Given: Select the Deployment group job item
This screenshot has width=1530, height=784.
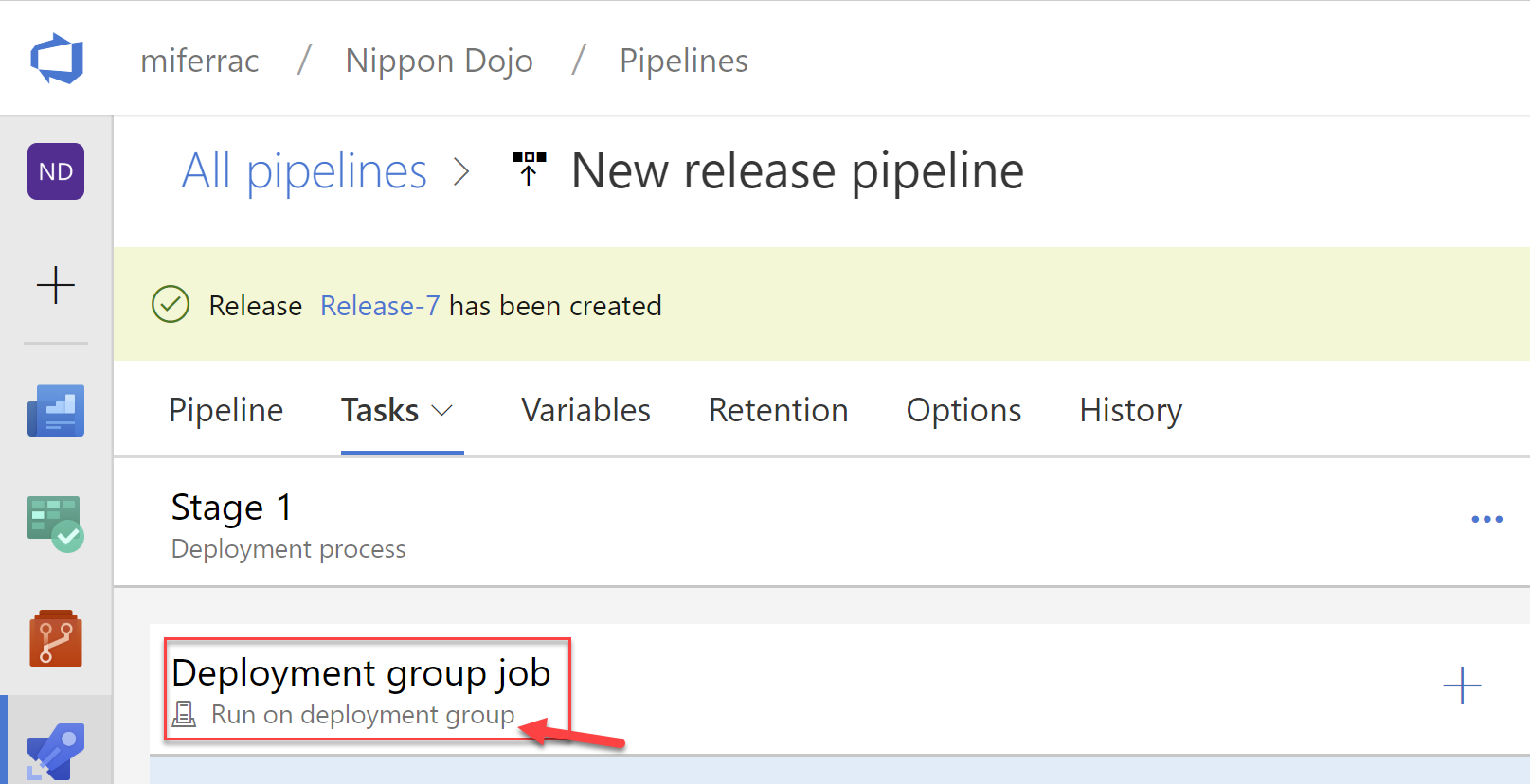Looking at the screenshot, I should point(361,673).
